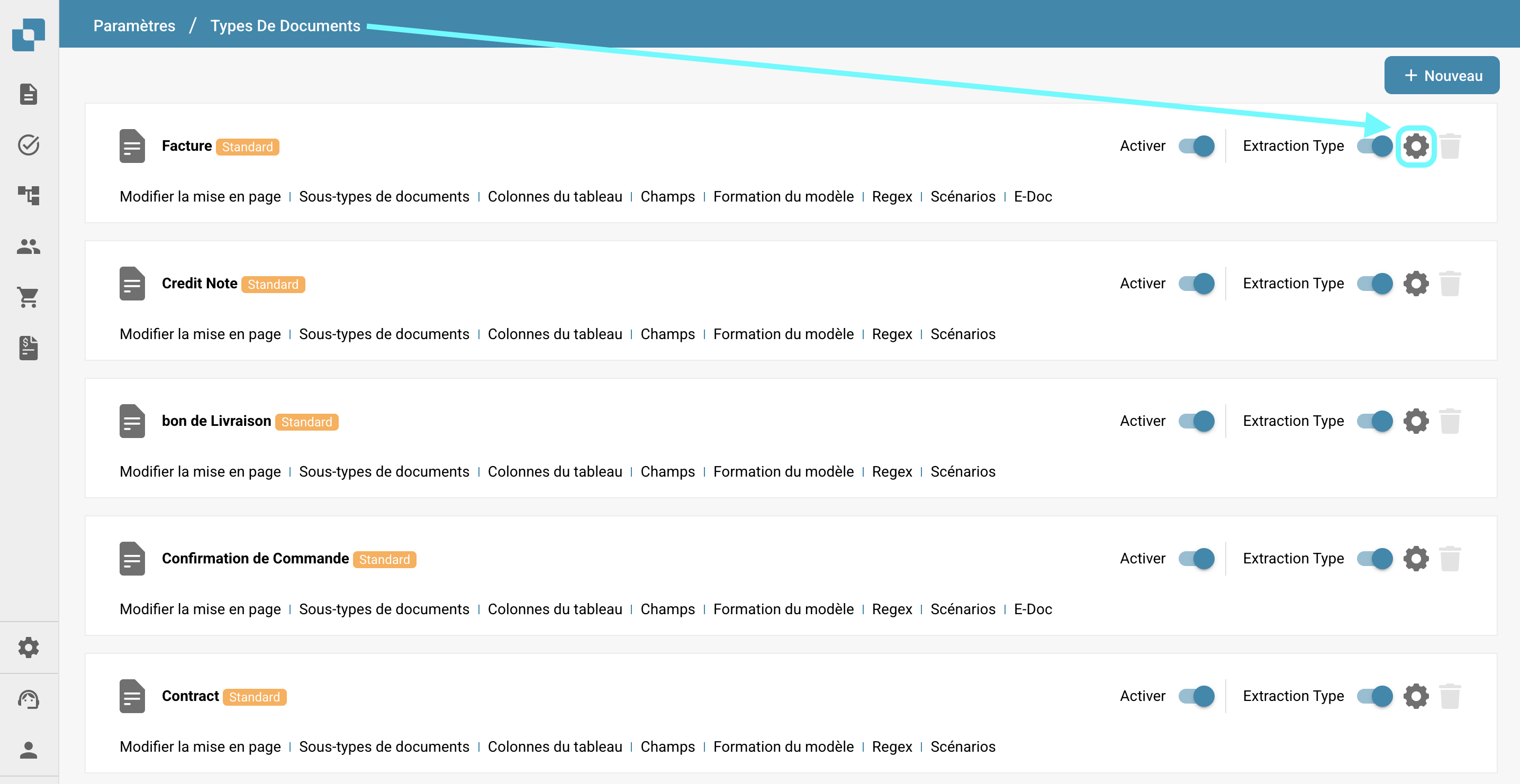This screenshot has width=1520, height=784.
Task: Toggle Extraction Type for Confirmation de Commande
Action: [x=1374, y=559]
